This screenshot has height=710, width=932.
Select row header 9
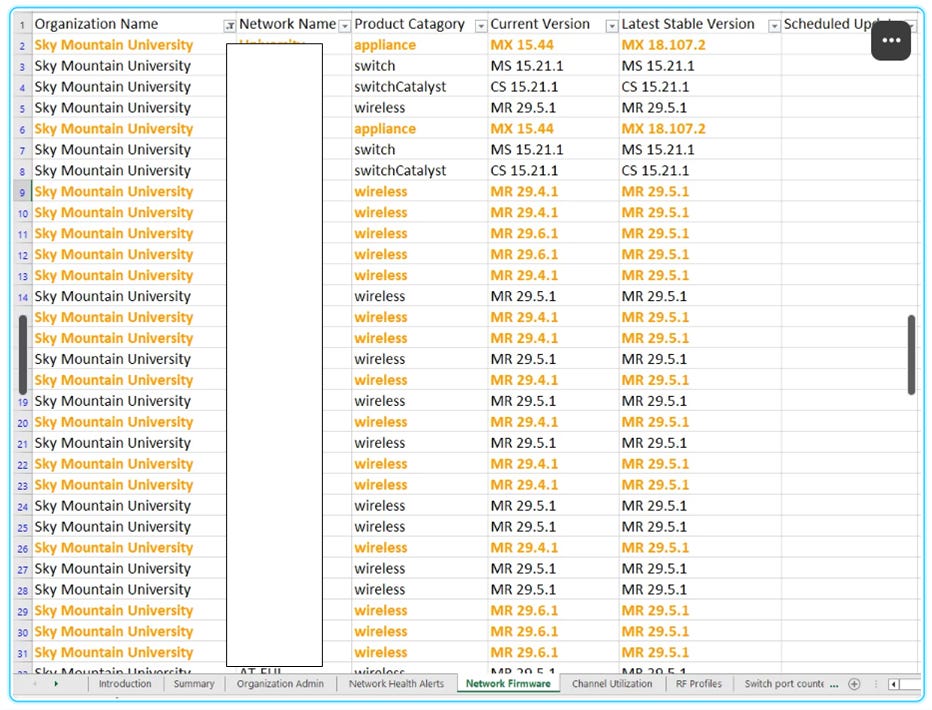tap(22, 193)
